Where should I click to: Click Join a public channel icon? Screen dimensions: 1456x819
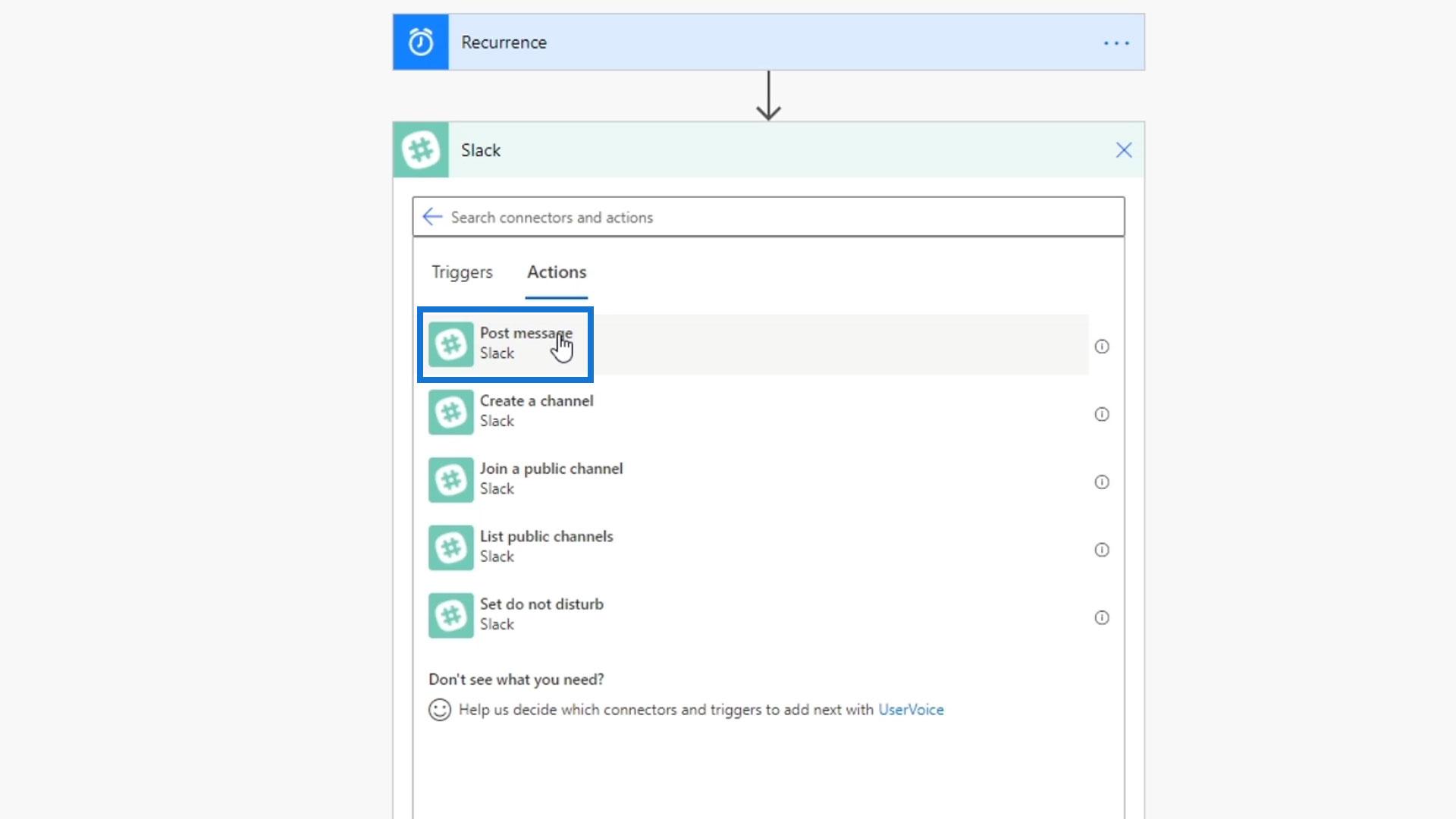(x=451, y=479)
